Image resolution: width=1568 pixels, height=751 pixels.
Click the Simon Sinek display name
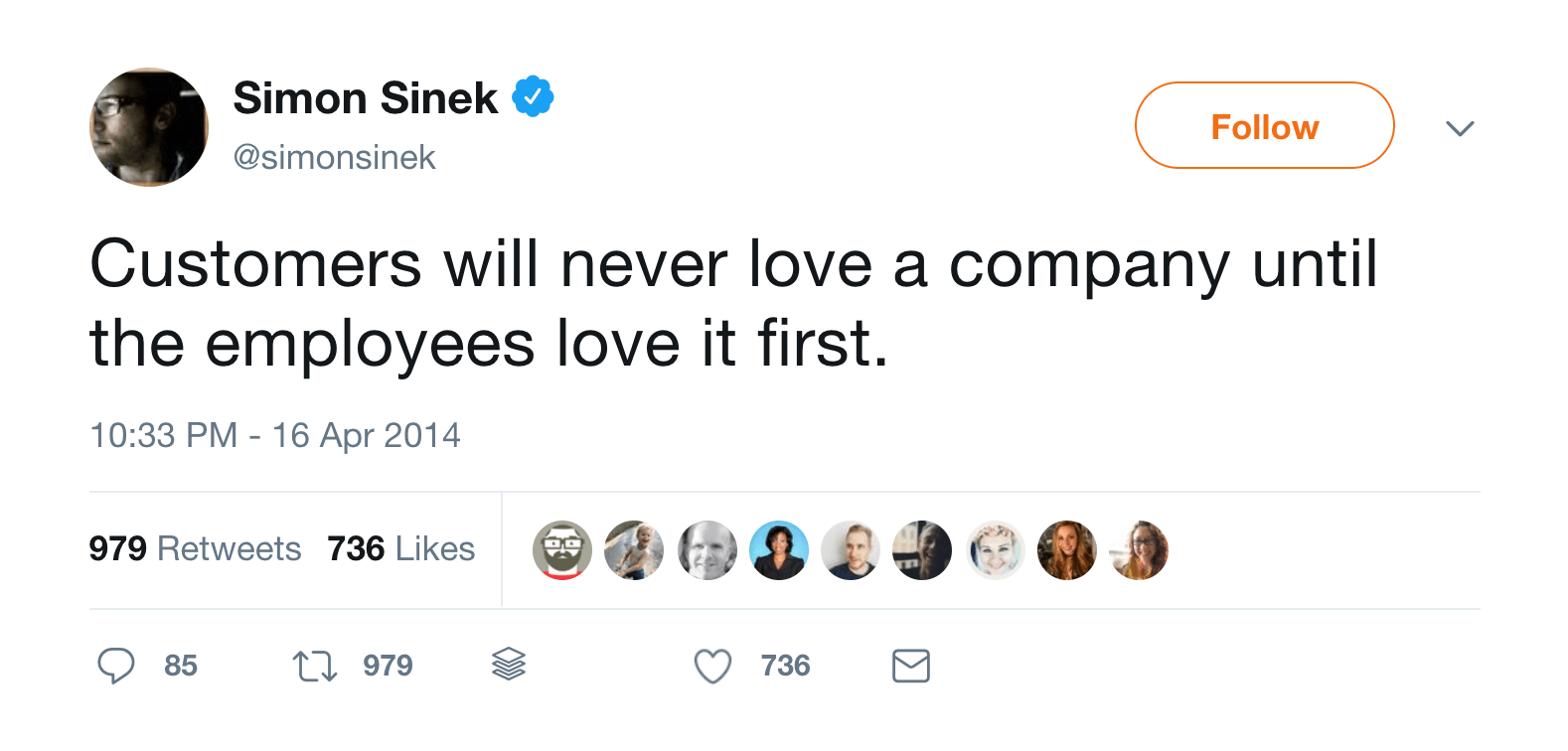point(366,98)
